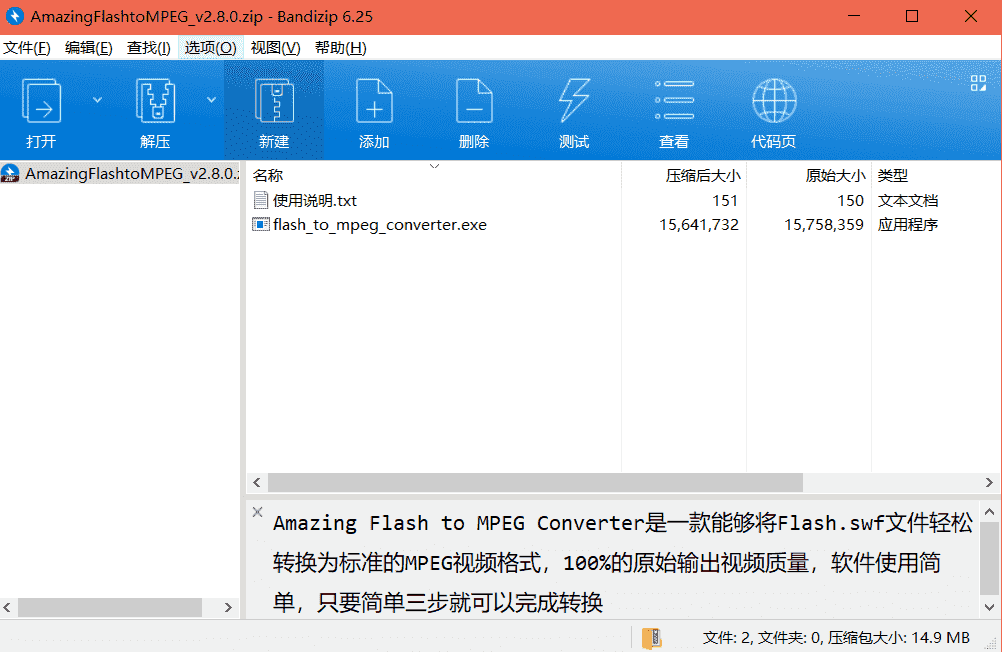
Task: Click the Bandizip logo in title bar
Action: pyautogui.click(x=14, y=16)
